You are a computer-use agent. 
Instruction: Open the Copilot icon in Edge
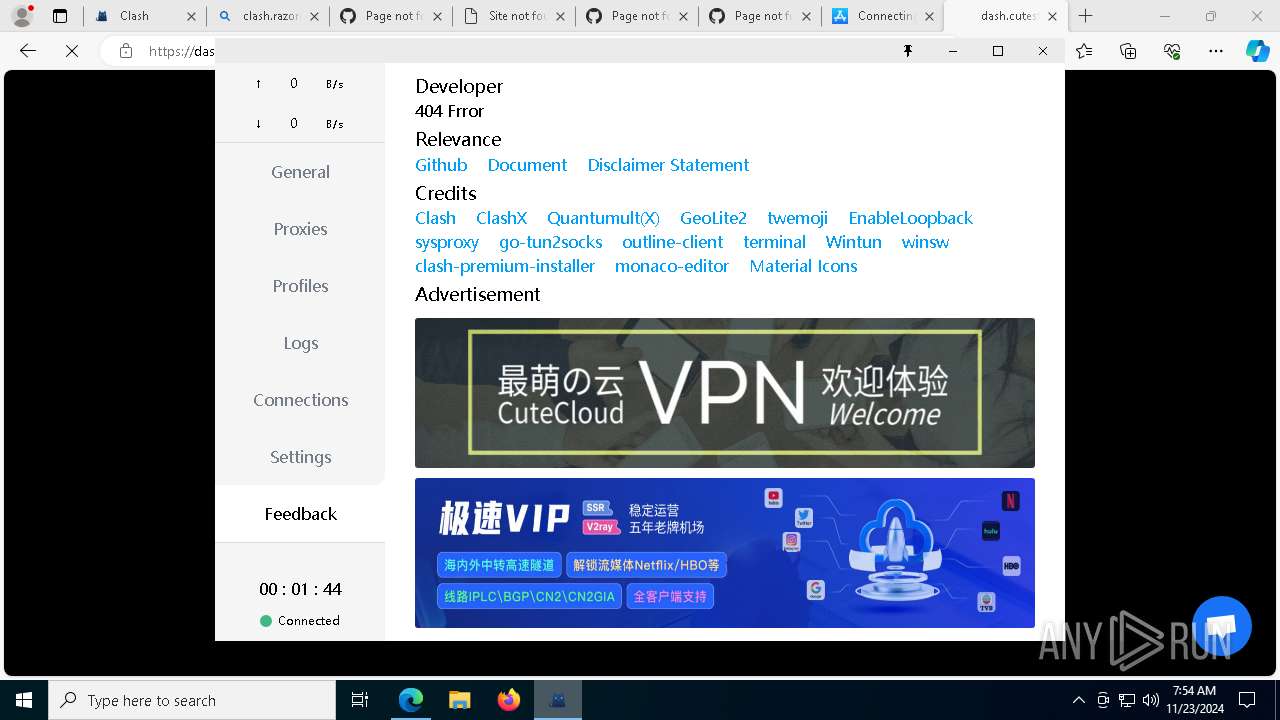coord(1257,51)
